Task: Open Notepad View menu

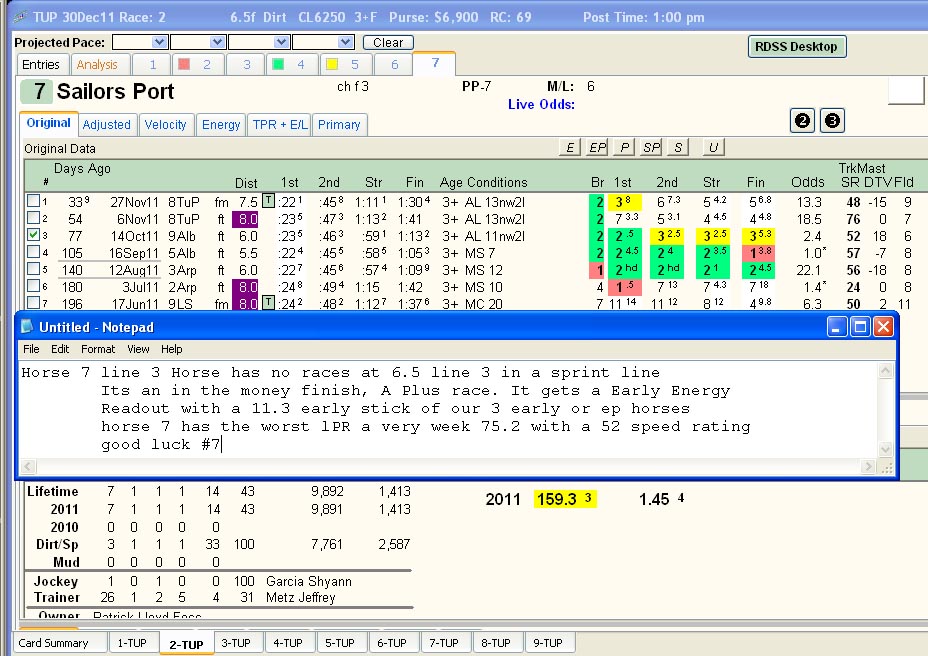Action: 138,349
